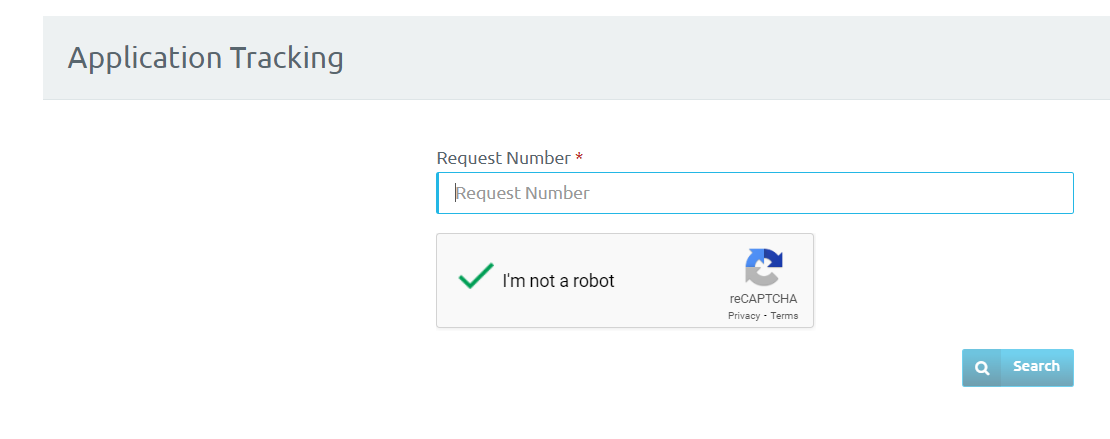
Task: Click the gray placeholder text Request Number
Action: (522, 193)
